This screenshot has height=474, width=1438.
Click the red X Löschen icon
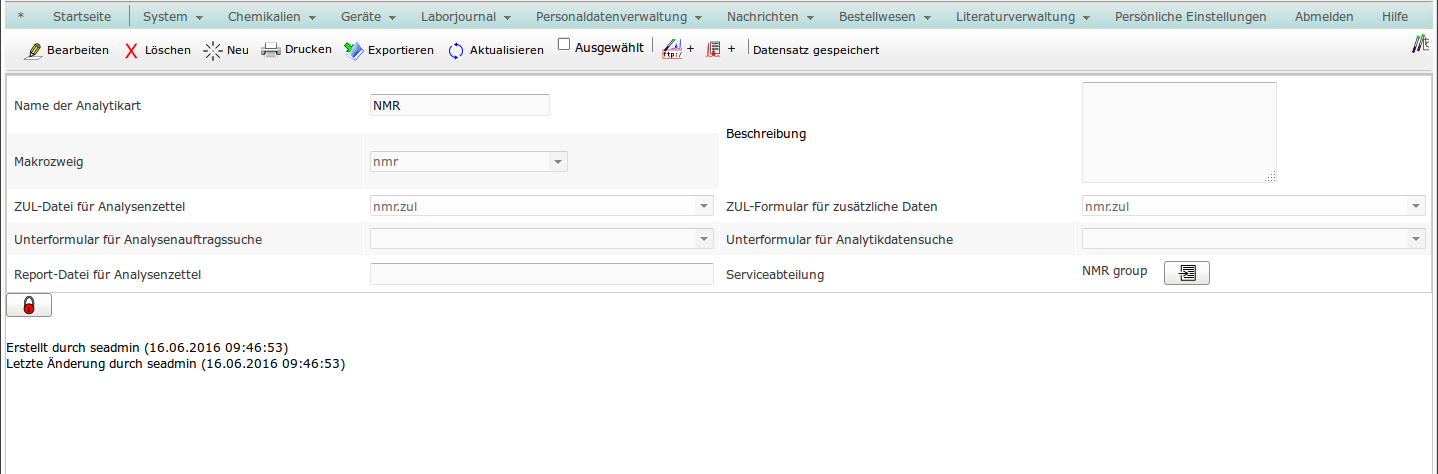131,50
